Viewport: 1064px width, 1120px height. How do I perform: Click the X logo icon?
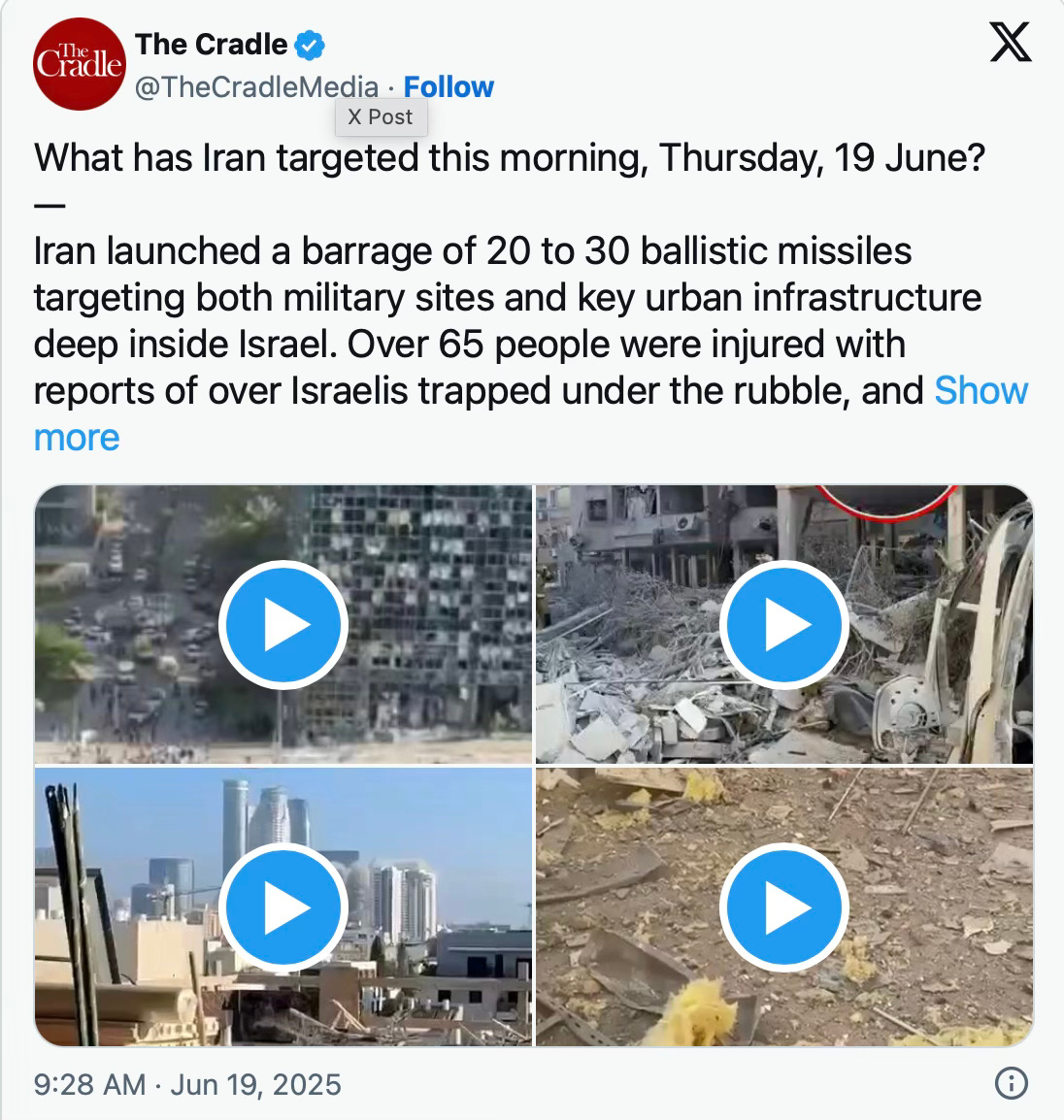1011,42
